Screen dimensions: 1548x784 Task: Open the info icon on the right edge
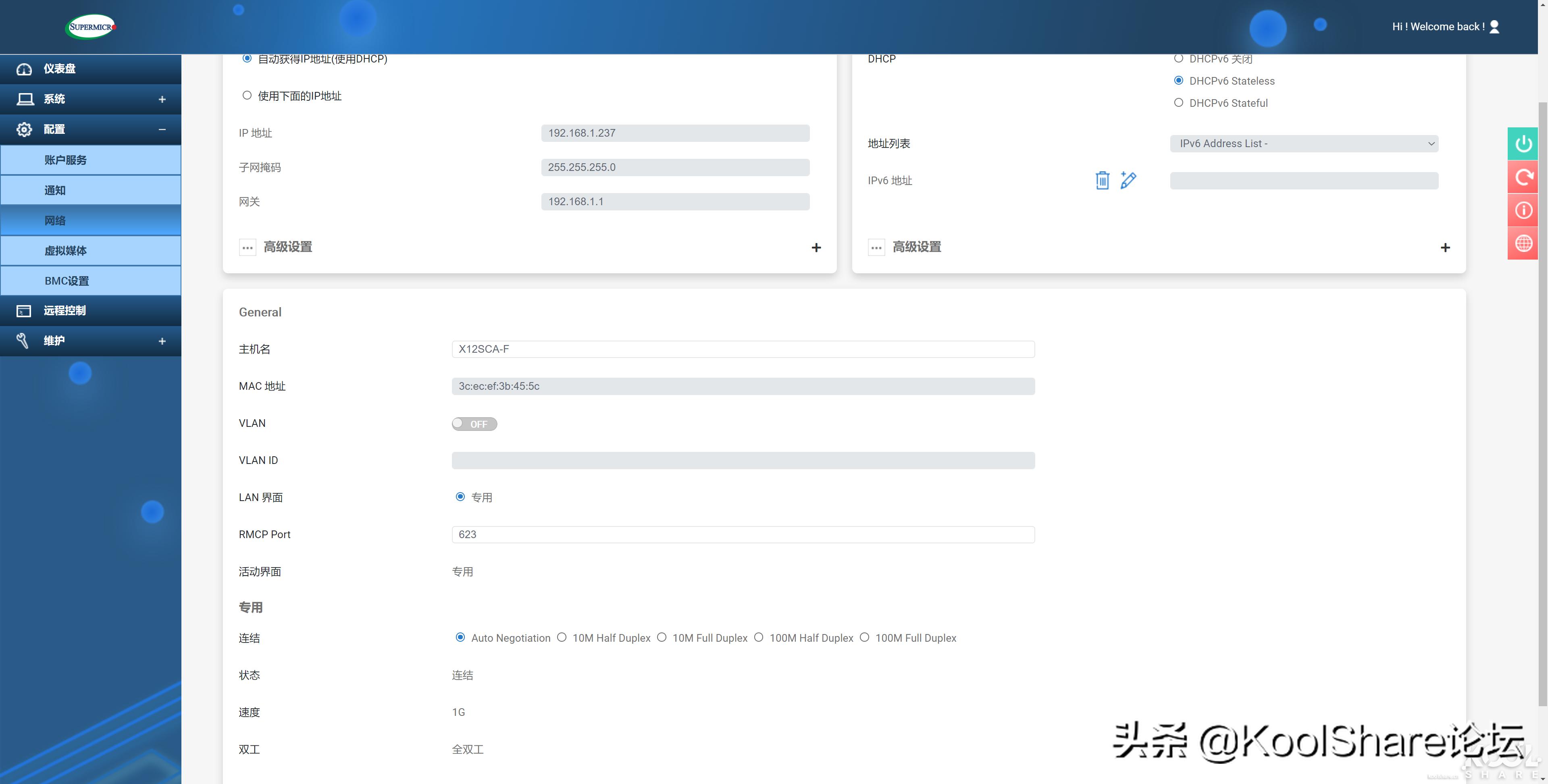[1523, 210]
